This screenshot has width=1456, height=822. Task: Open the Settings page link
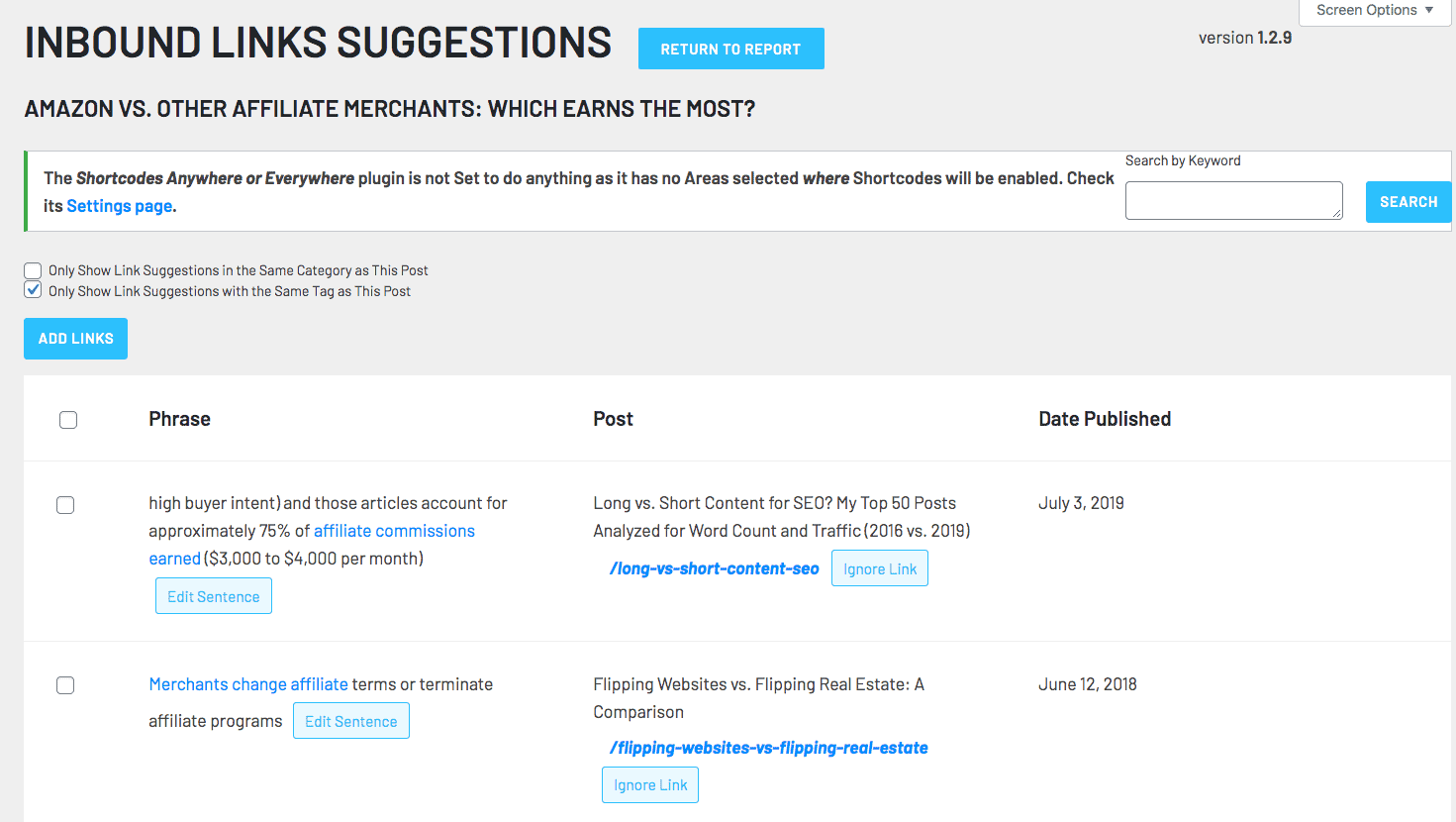[x=120, y=206]
